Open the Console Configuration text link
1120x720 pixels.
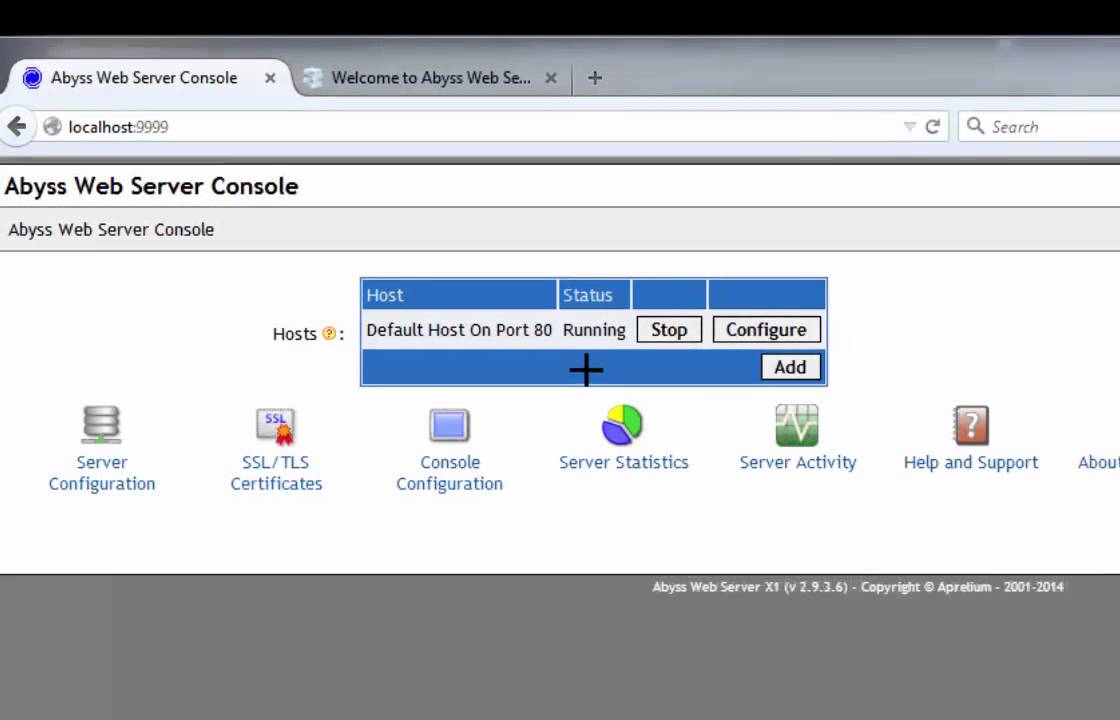(449, 473)
